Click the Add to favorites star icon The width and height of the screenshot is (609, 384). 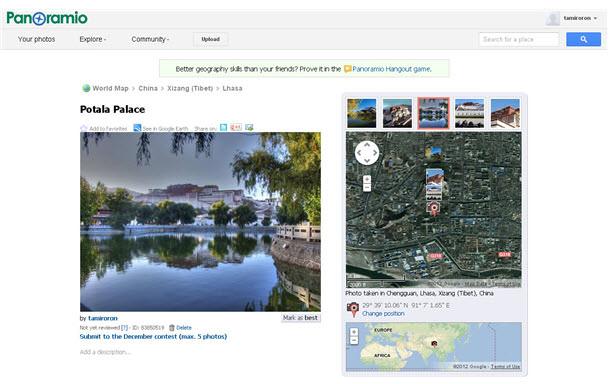click(84, 128)
